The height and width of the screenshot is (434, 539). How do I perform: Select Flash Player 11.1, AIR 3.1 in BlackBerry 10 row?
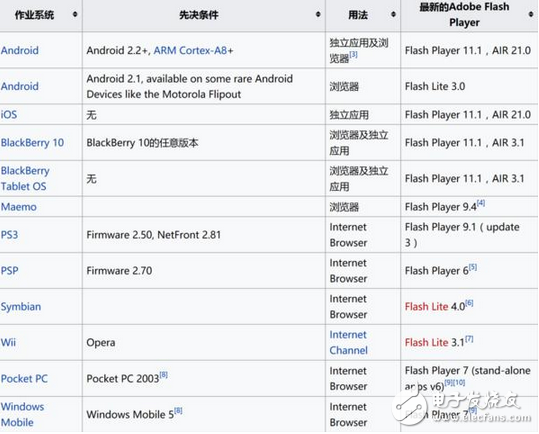click(x=469, y=143)
